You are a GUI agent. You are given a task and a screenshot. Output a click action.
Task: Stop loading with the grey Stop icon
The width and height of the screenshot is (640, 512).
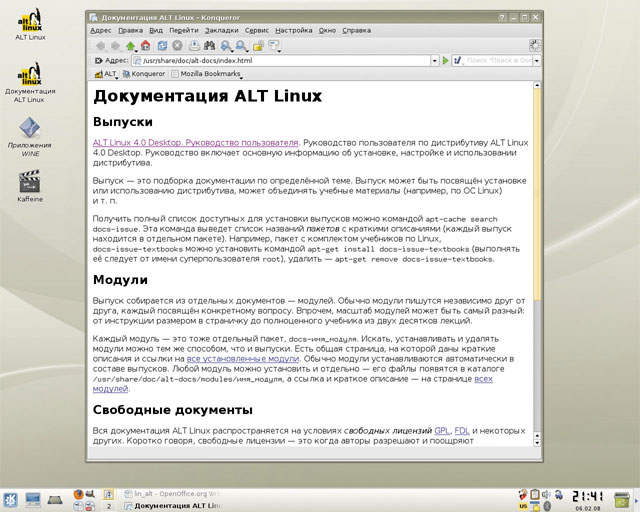point(177,46)
